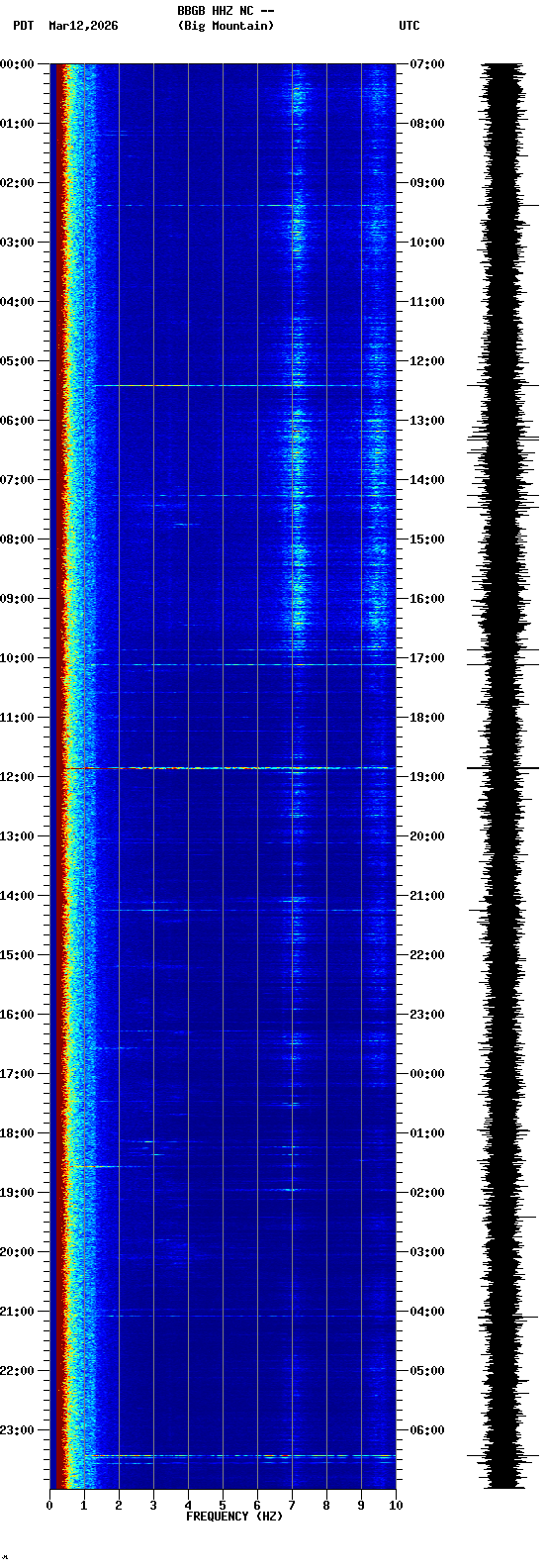This screenshot has width=546, height=1568.
Task: Click the station title 'BBGB HHZ NC --'
Action: 226,11
